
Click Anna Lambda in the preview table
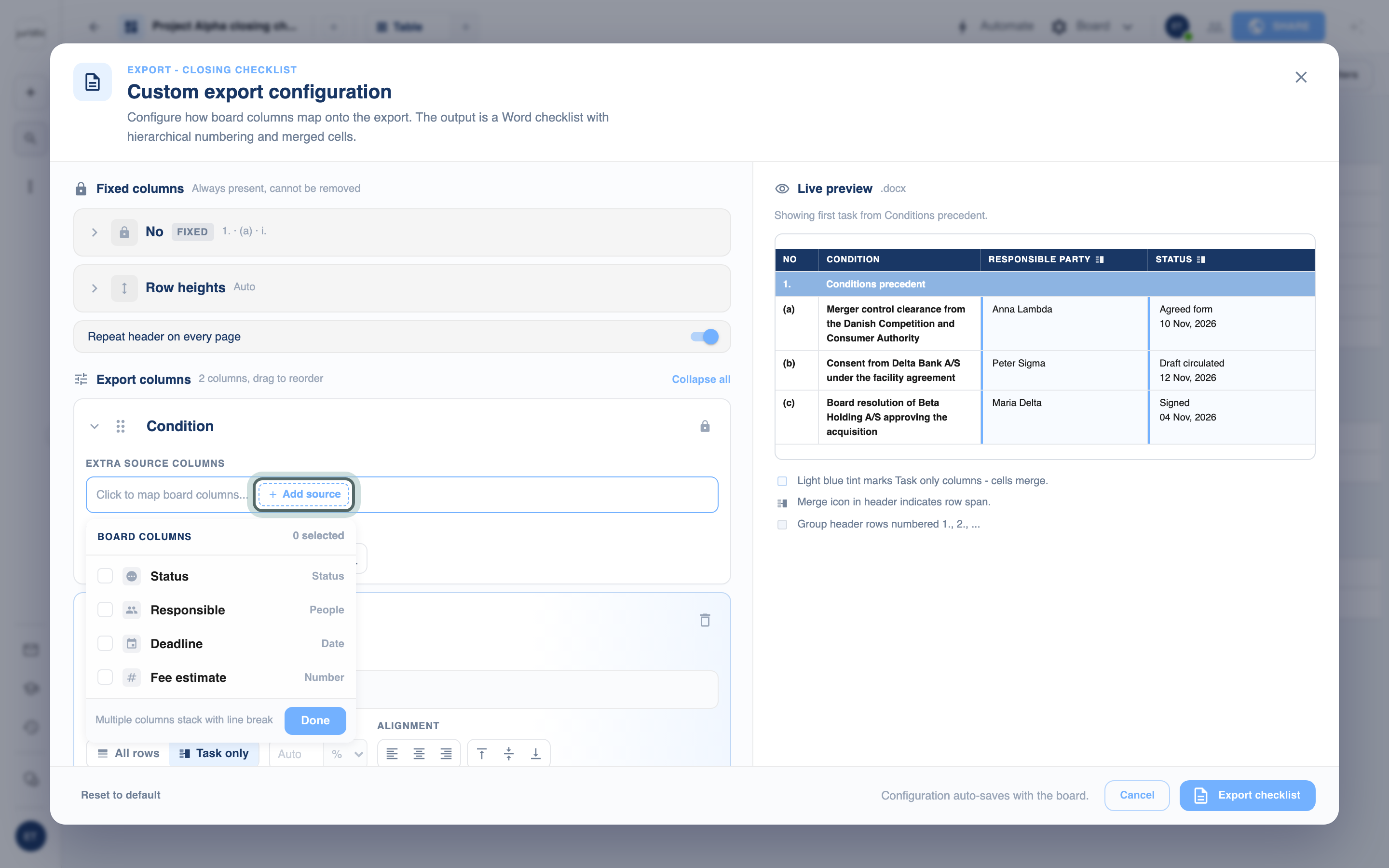(x=1021, y=309)
